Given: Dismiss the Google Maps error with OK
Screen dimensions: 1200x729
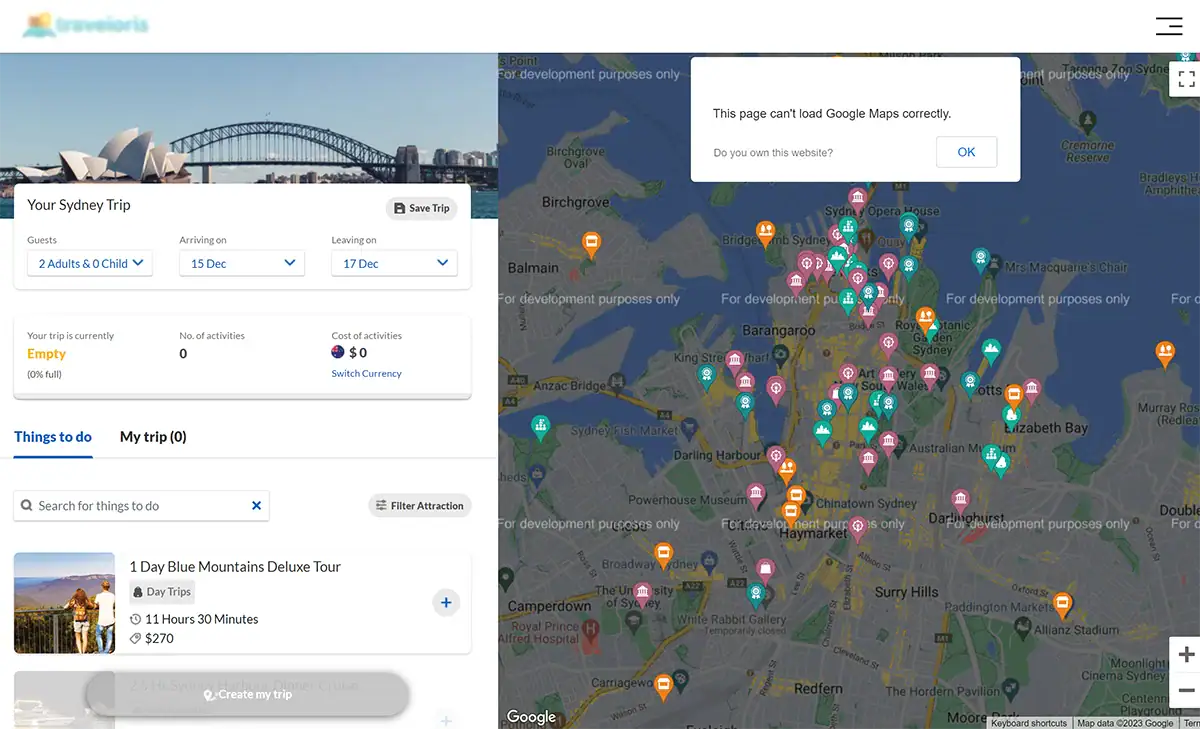Looking at the screenshot, I should click(x=966, y=152).
